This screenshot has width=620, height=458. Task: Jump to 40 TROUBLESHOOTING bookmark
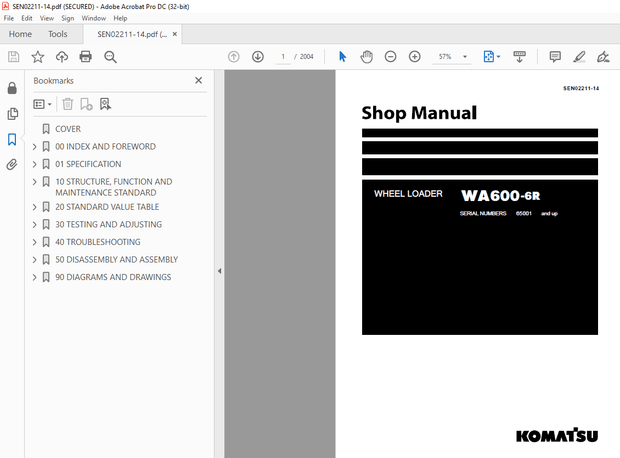(98, 242)
